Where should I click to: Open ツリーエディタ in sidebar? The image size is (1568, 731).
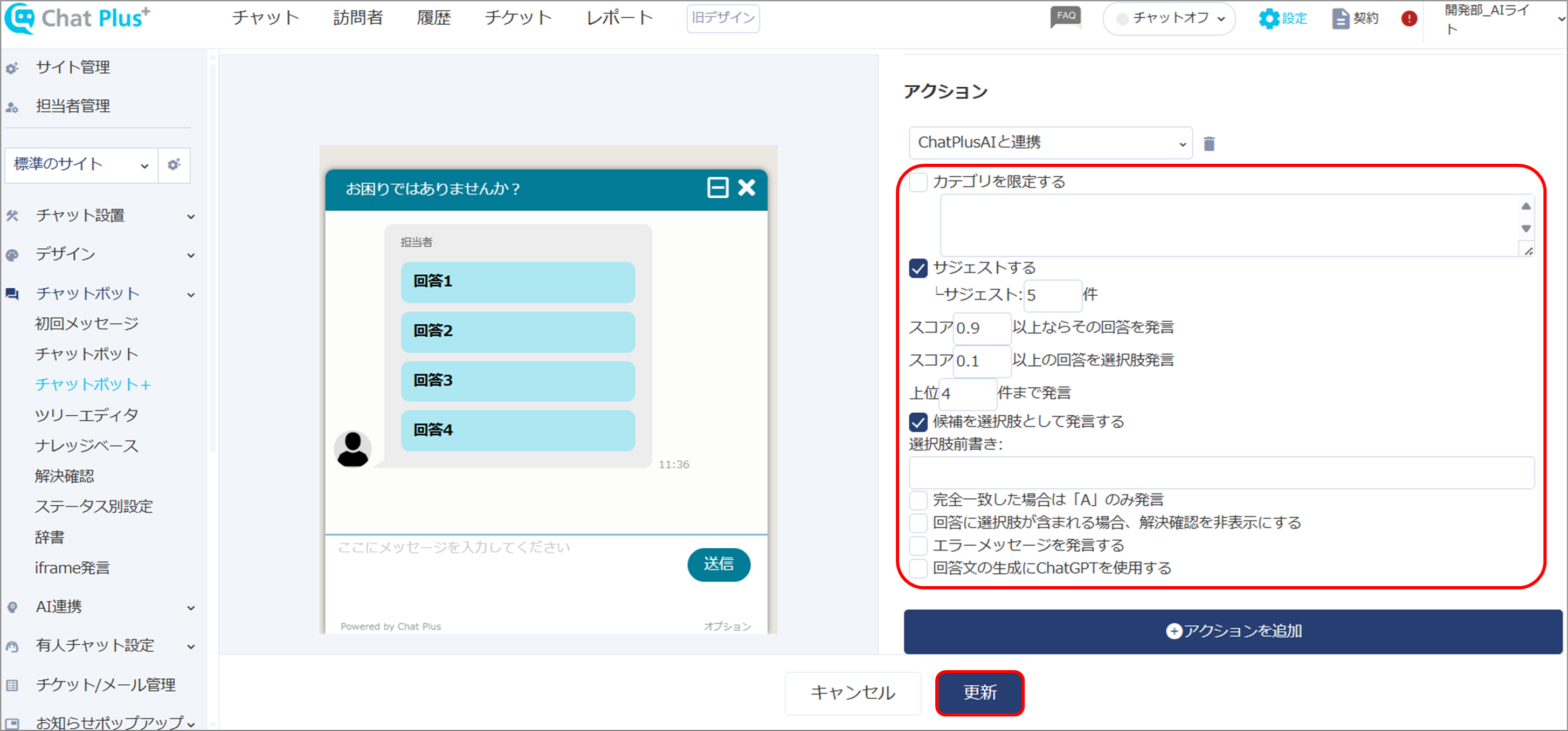[x=86, y=415]
